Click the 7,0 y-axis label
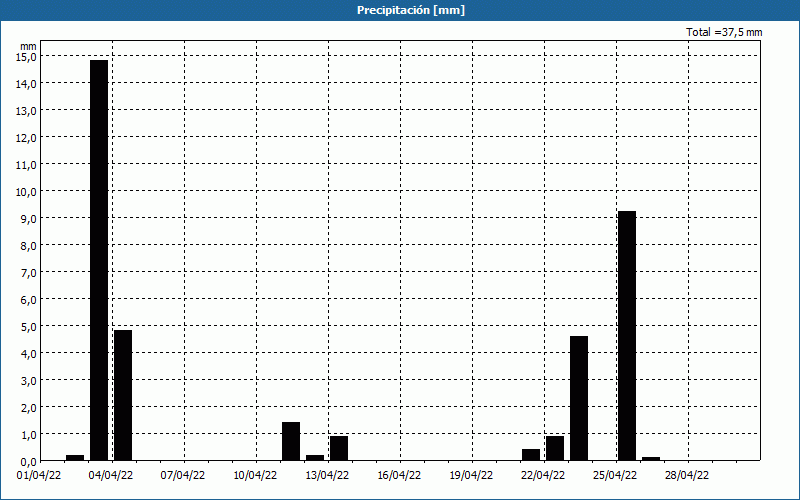This screenshot has height=500, width=800. point(28,273)
